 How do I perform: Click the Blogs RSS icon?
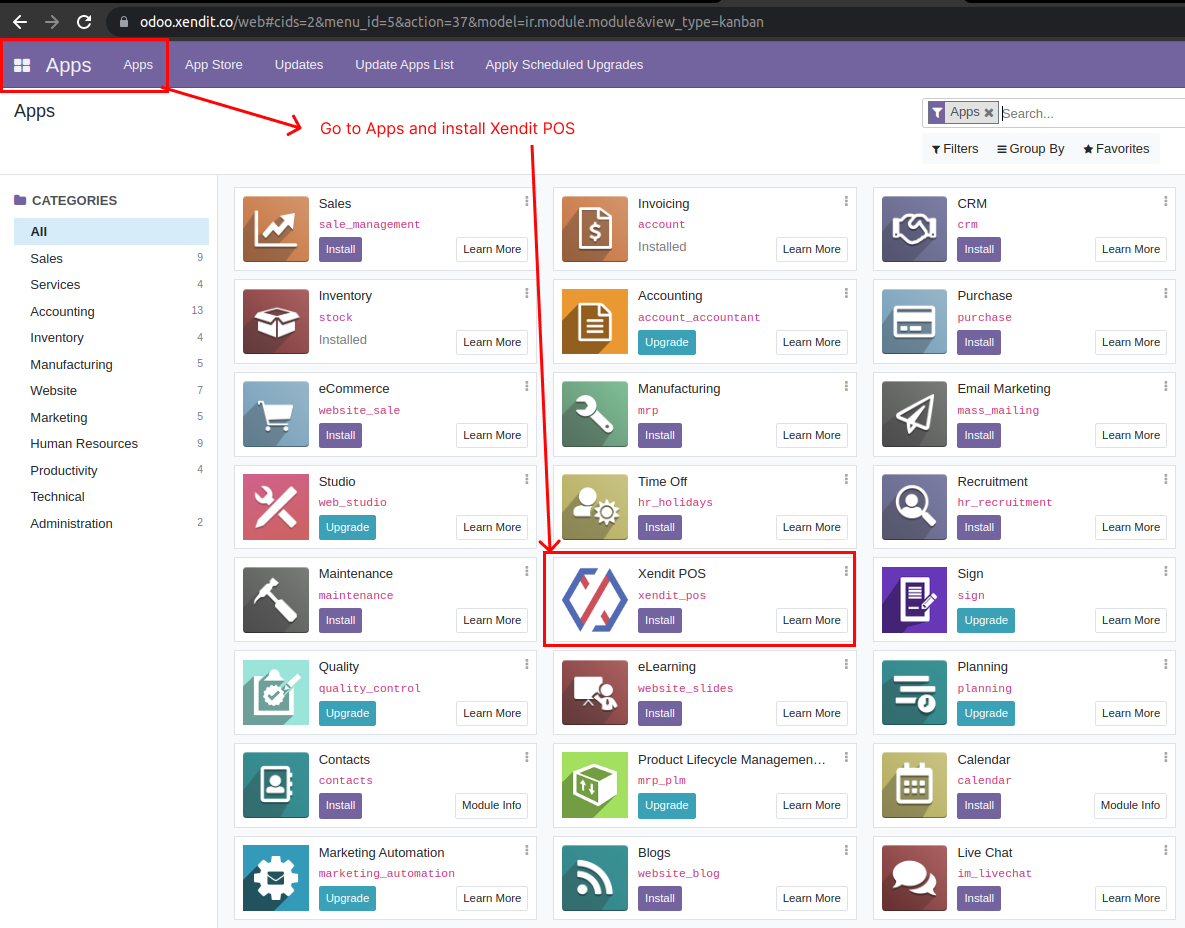point(595,878)
